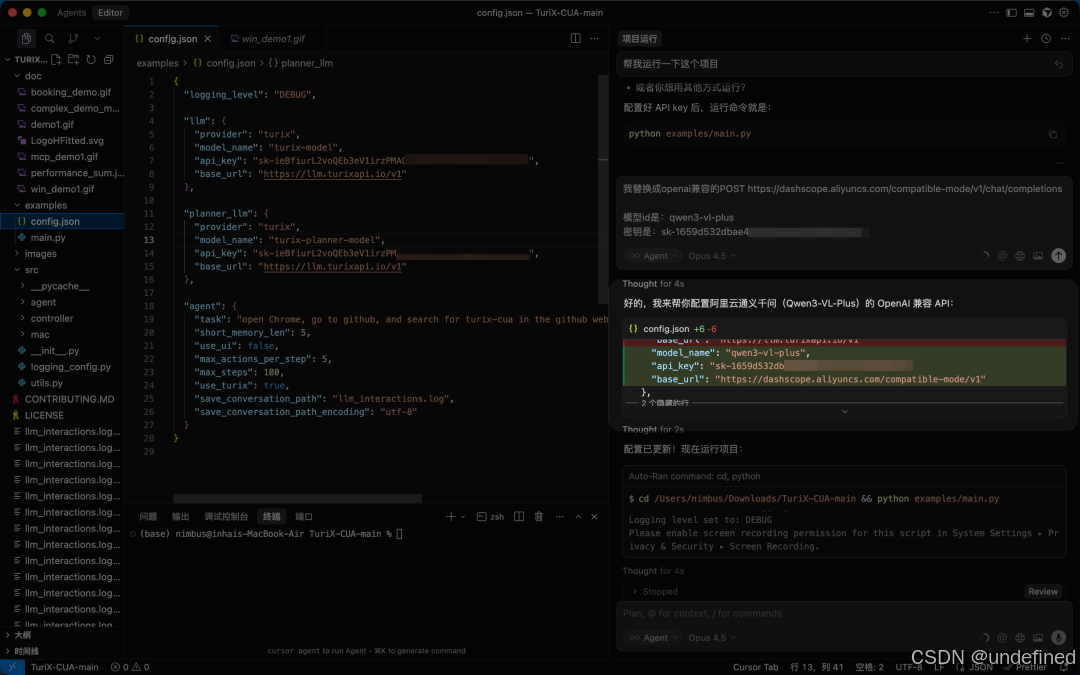The height and width of the screenshot is (675, 1080).
Task: Open editor more actions menu
Action: click(x=594, y=39)
